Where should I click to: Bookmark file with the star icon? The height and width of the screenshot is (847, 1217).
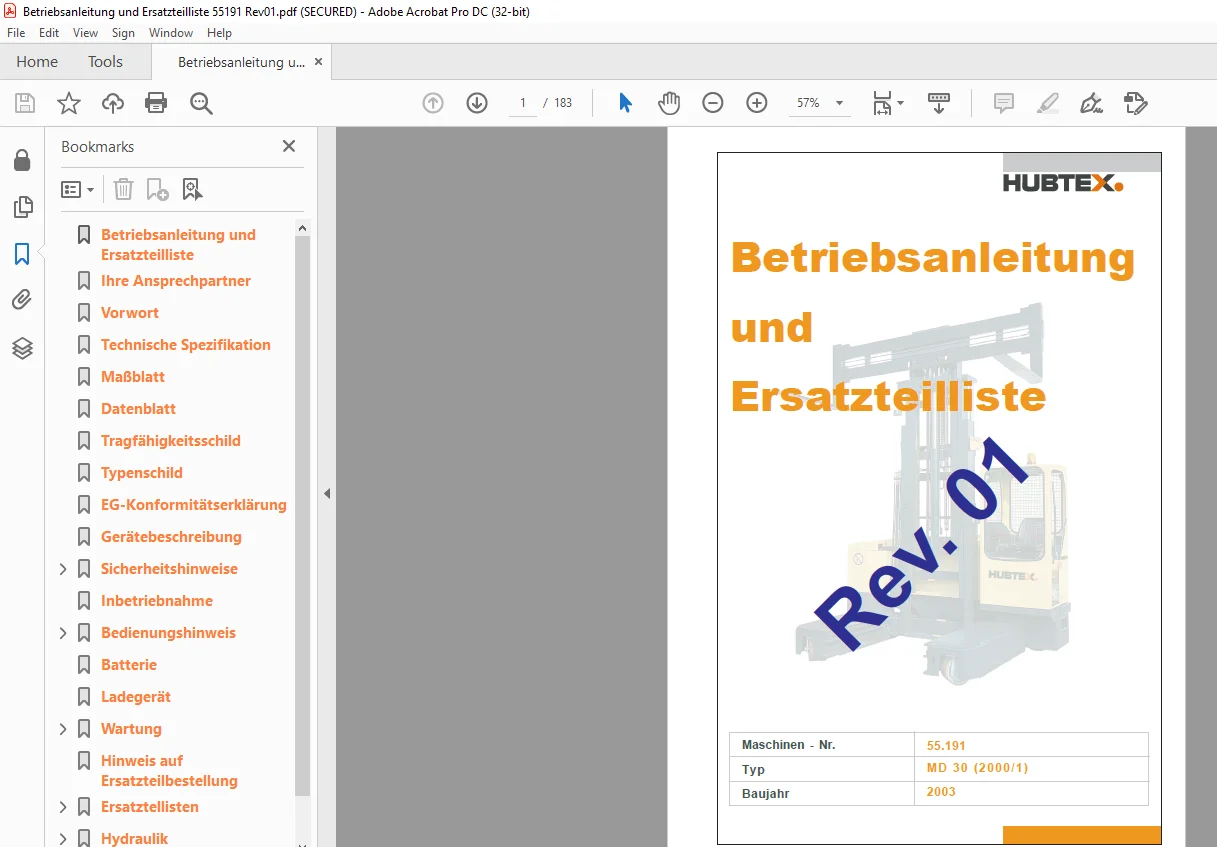69,103
